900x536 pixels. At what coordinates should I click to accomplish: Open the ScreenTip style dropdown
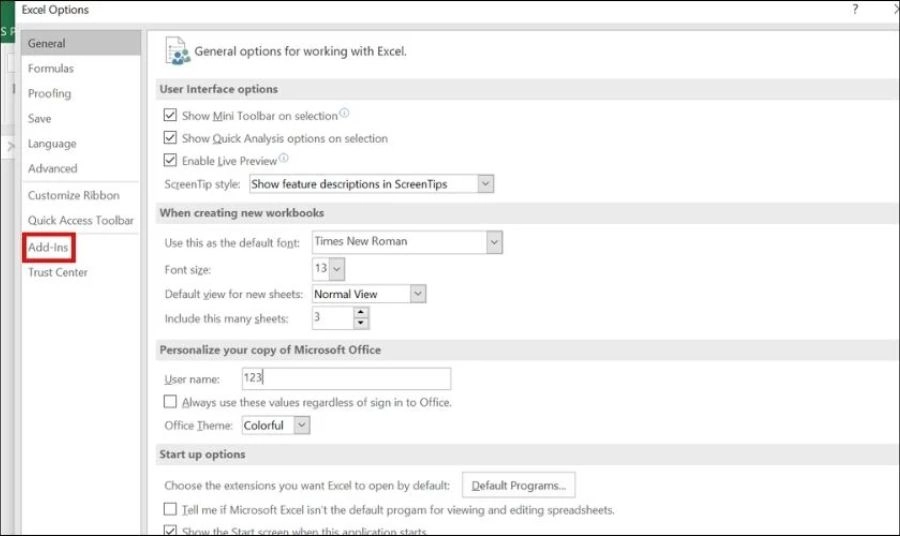click(486, 184)
